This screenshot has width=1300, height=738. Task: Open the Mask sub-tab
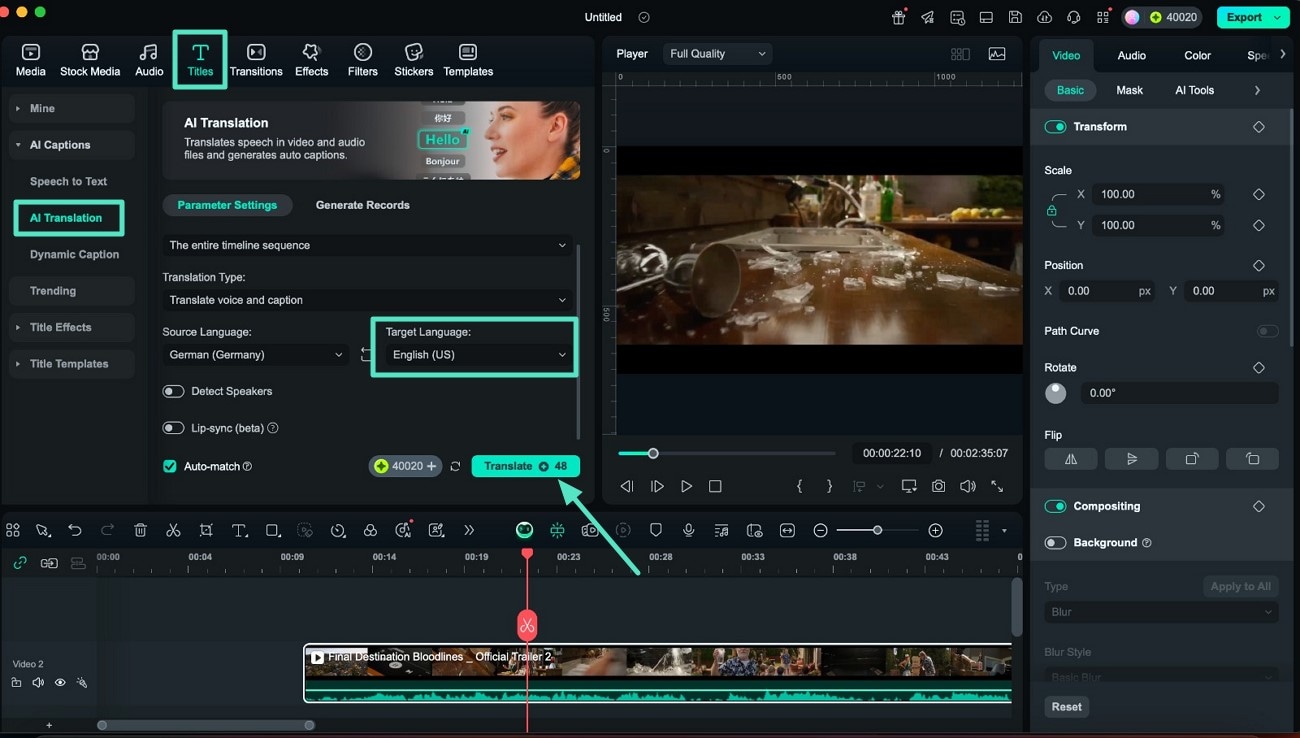point(1129,90)
